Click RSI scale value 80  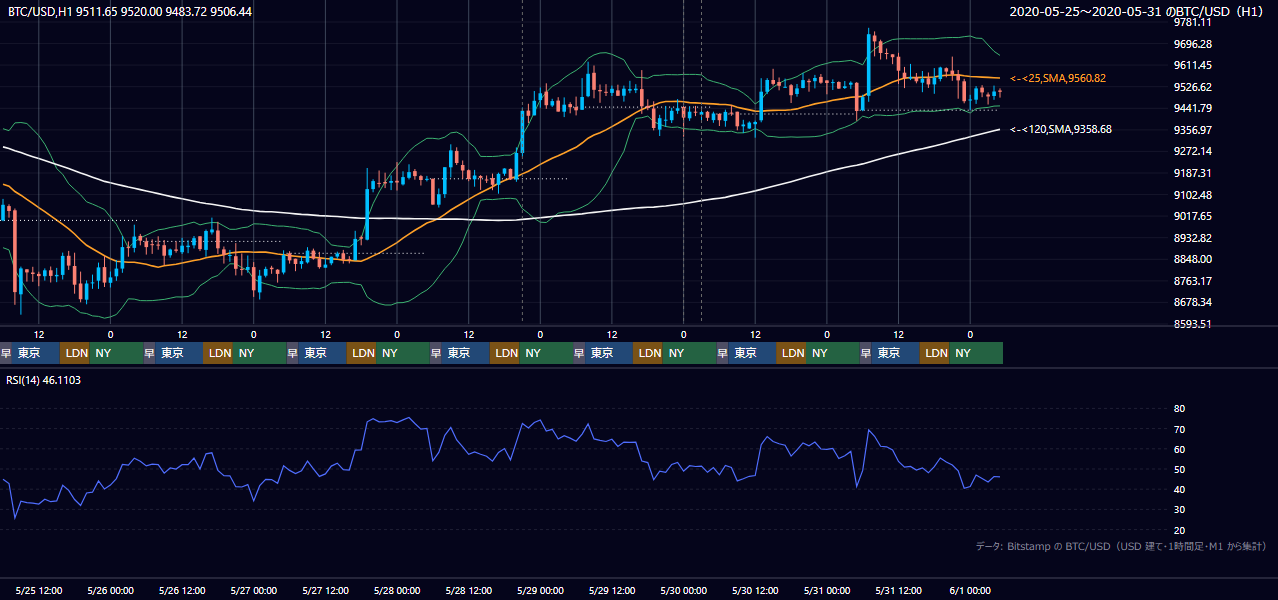click(x=1179, y=409)
